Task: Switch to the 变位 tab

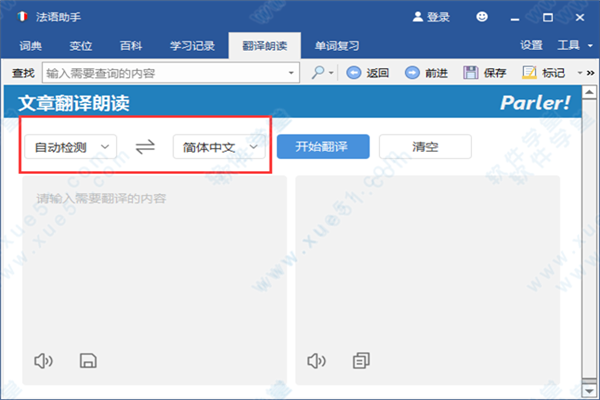Action: (81, 46)
